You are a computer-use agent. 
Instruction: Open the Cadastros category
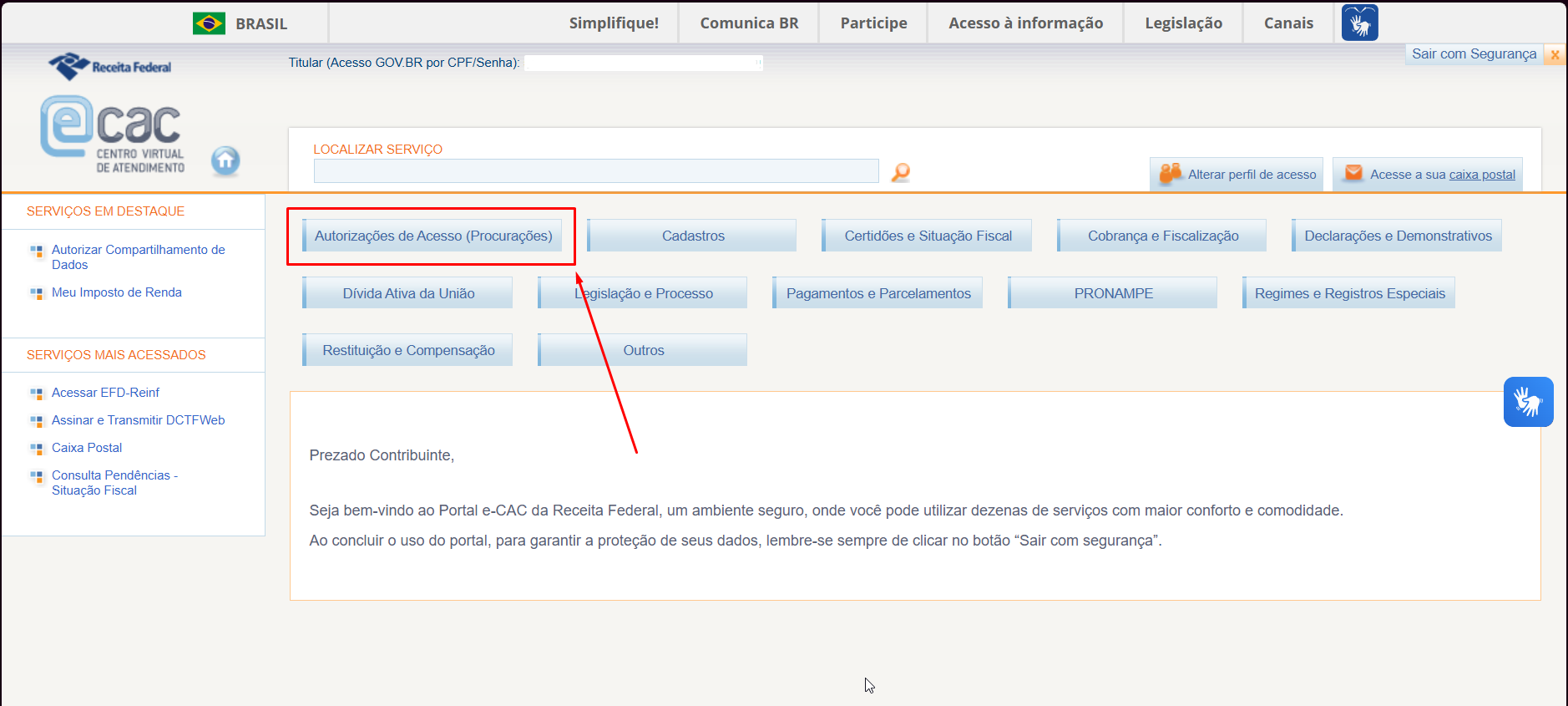692,236
